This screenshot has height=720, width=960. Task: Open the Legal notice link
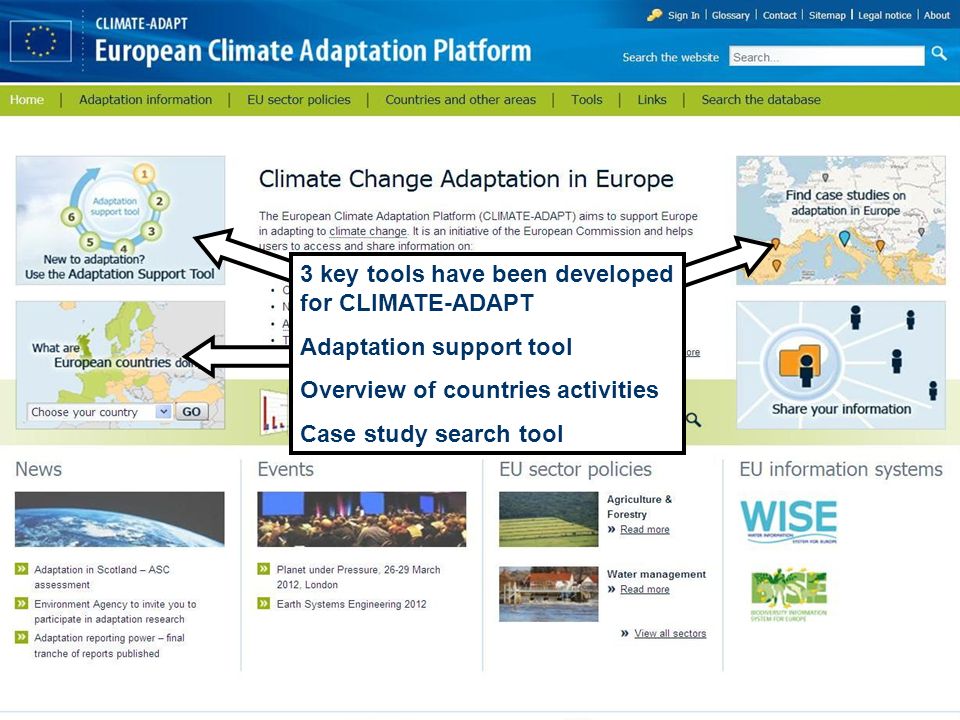[x=885, y=15]
